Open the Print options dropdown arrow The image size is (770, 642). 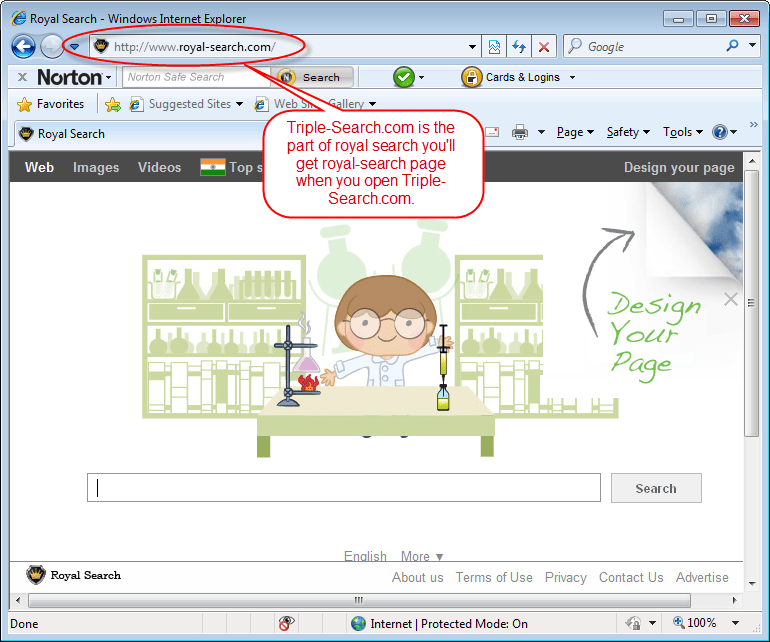click(541, 132)
